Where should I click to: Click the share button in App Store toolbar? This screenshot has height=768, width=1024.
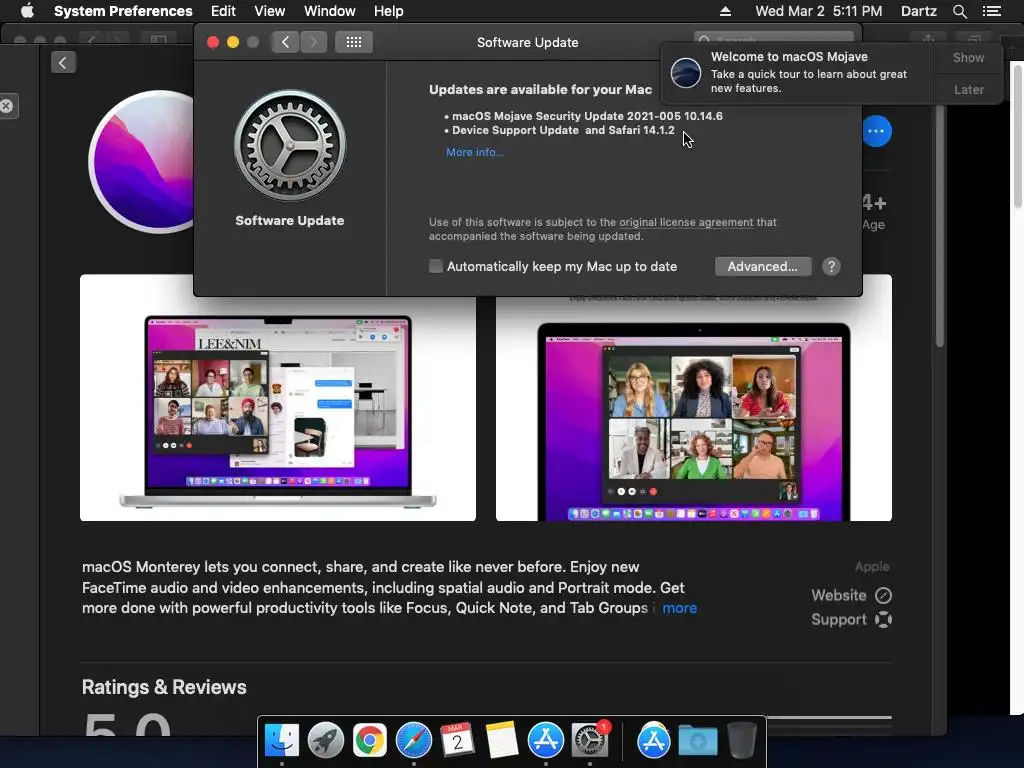[x=929, y=39]
